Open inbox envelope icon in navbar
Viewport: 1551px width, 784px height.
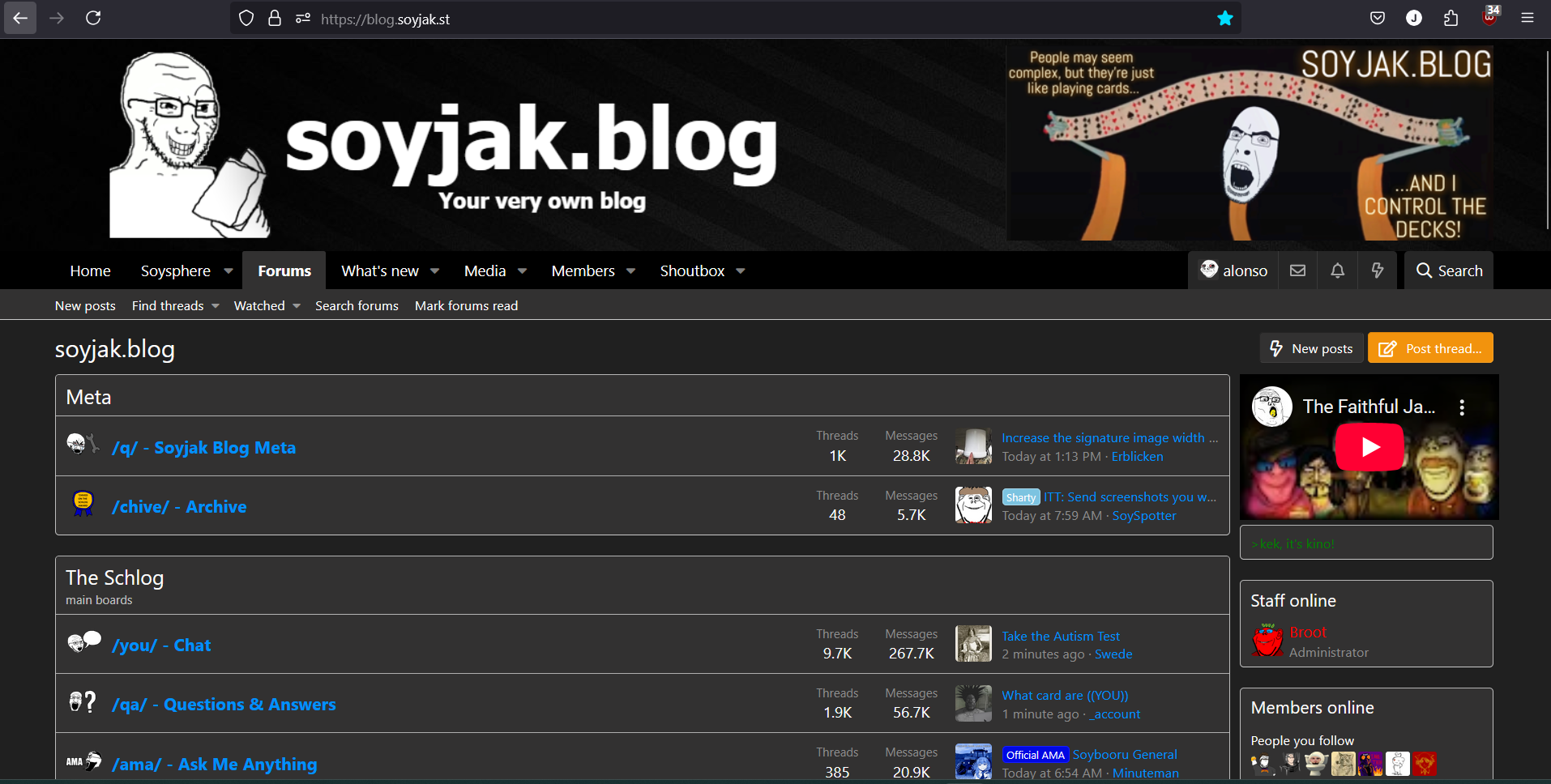tap(1298, 271)
